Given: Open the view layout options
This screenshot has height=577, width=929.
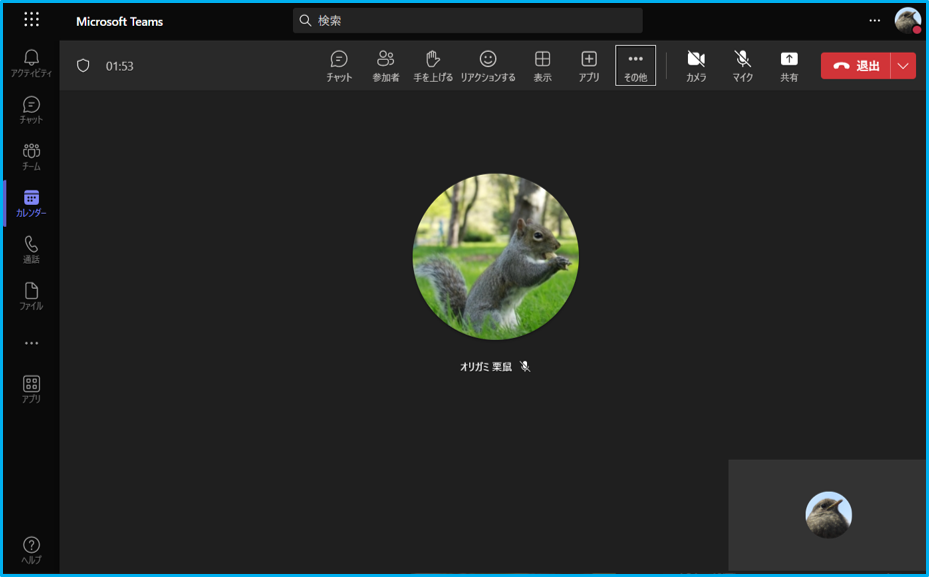Looking at the screenshot, I should pos(542,65).
